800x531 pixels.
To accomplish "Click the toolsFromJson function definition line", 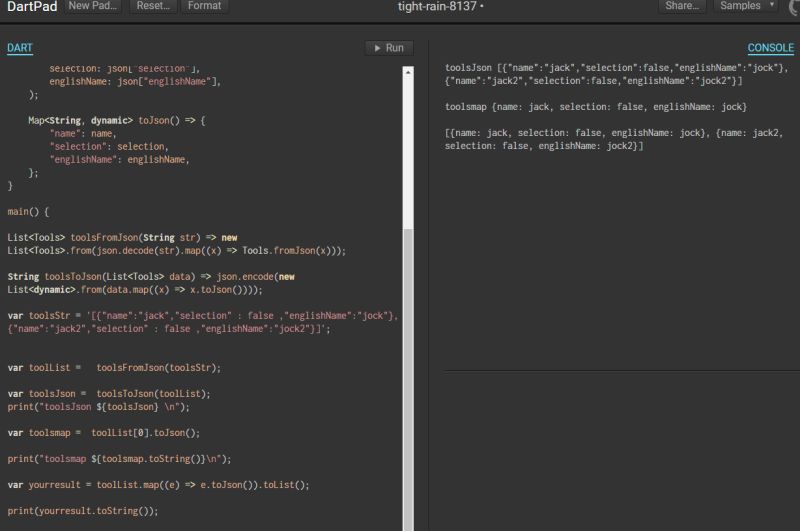I will pos(177,244).
